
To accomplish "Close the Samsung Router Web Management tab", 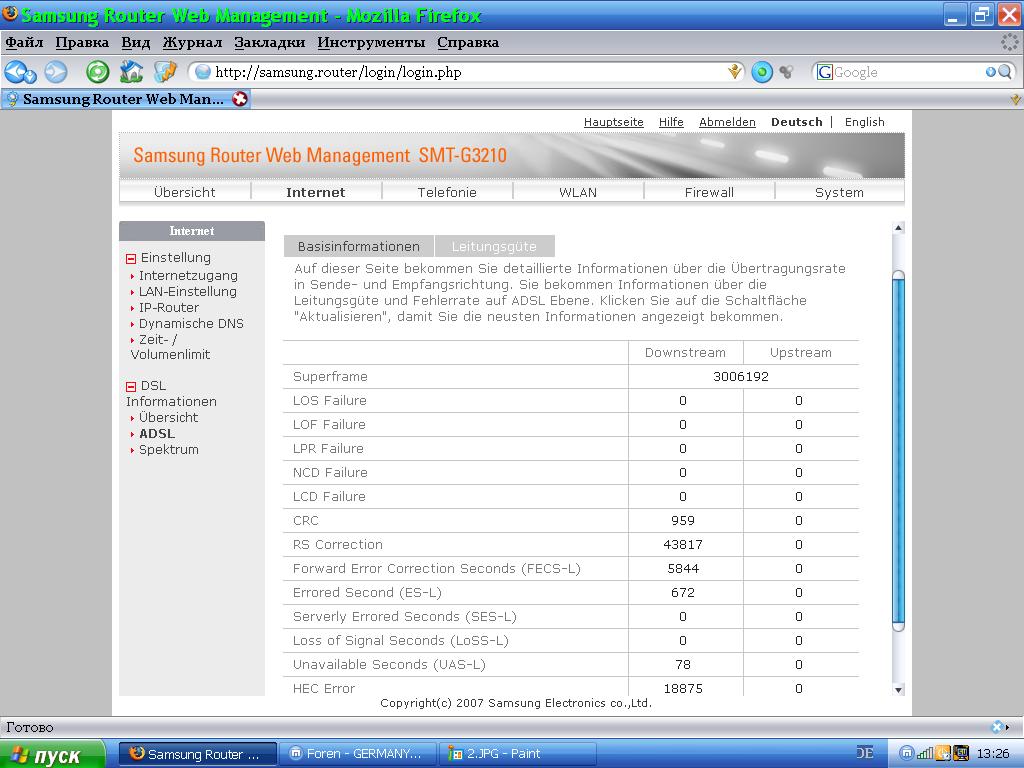I will coord(240,99).
